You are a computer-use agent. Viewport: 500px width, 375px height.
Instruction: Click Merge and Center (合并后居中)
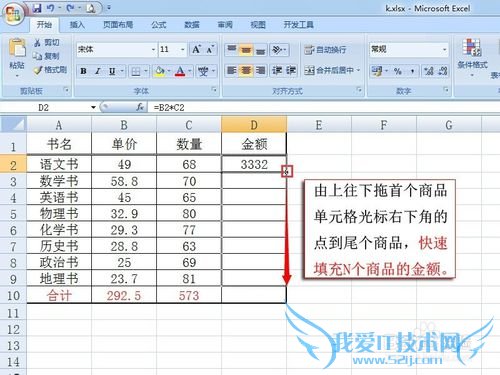329,70
